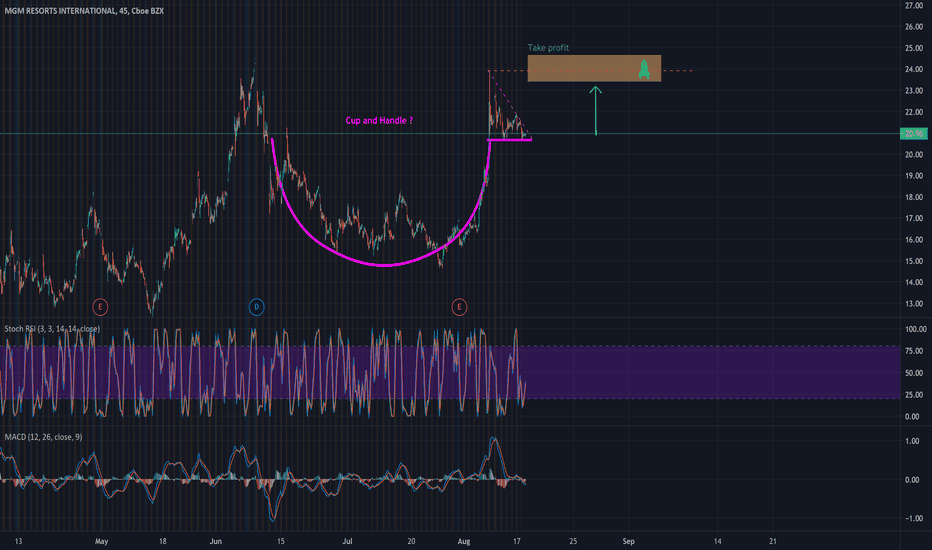Click the Jul date on time axis
This screenshot has height=550, width=932.
(347, 542)
